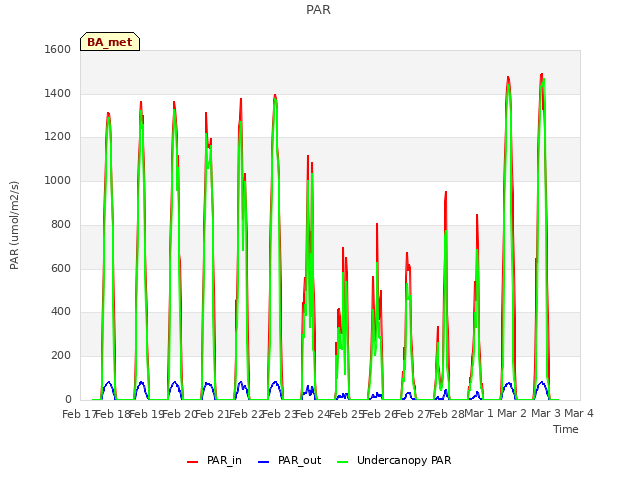The image size is (640, 480).
Task: Click the 1400 y-axis tick label
Action: [58, 93]
